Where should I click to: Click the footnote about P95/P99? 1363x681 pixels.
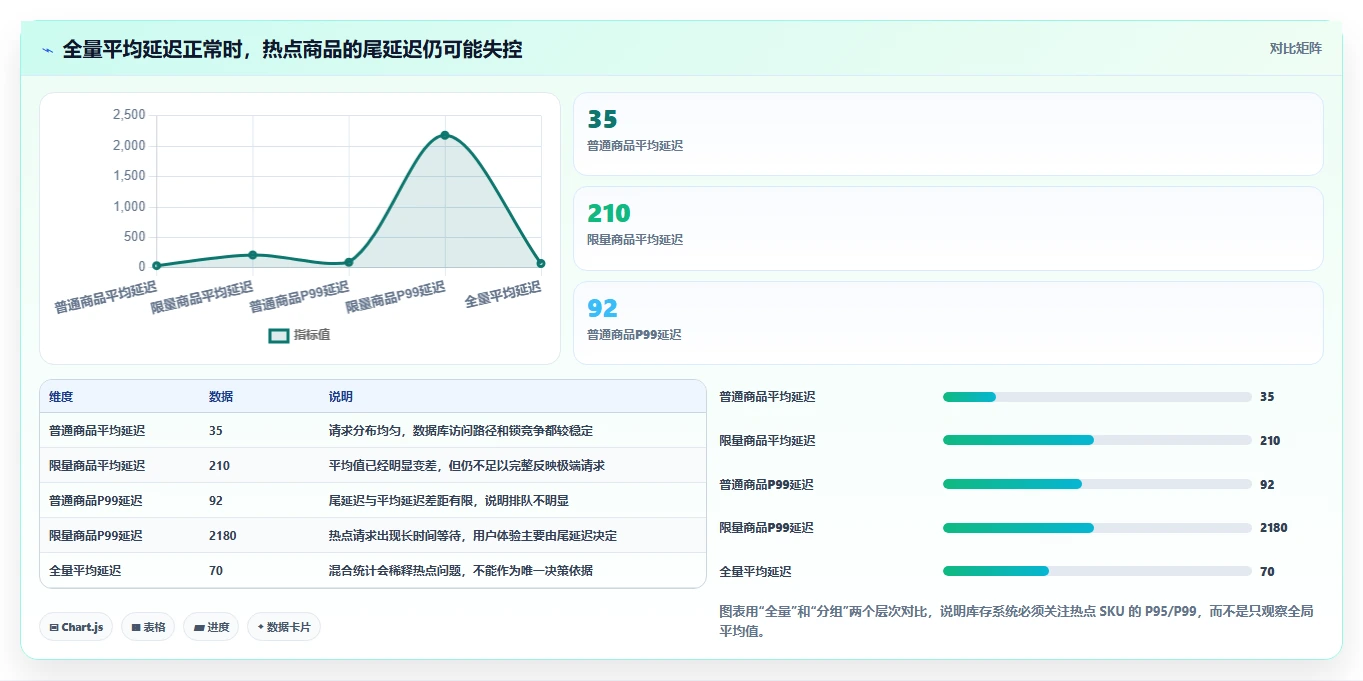click(1017, 621)
